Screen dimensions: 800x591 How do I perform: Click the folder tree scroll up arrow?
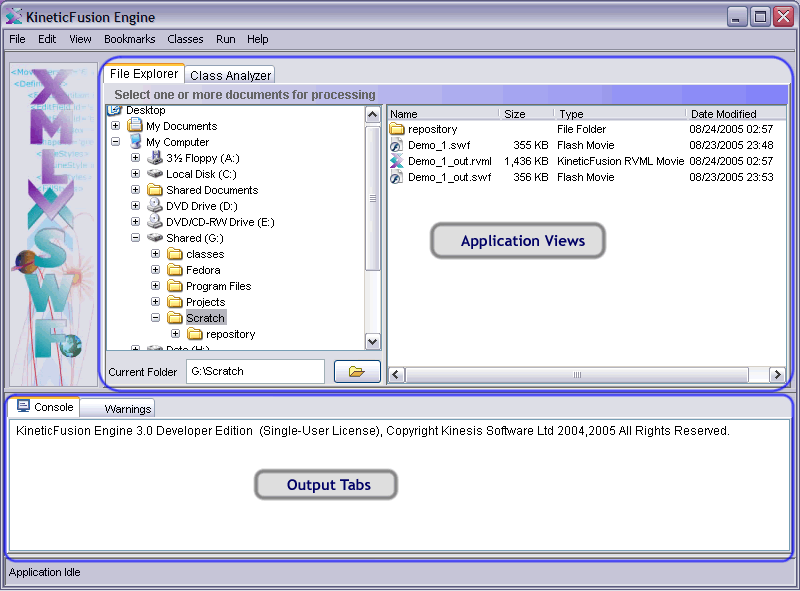(x=373, y=115)
